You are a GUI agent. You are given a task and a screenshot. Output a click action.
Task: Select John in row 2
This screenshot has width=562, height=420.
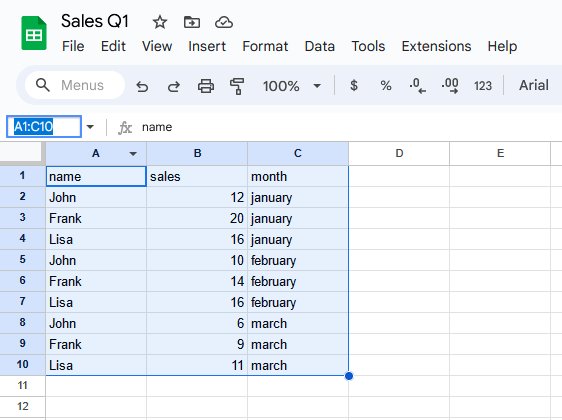[96, 197]
